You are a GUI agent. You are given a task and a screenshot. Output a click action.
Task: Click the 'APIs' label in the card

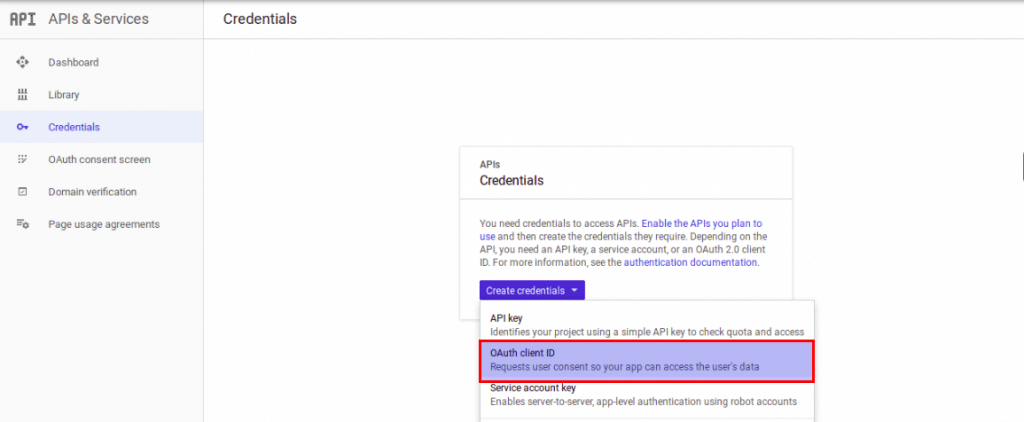pos(490,165)
